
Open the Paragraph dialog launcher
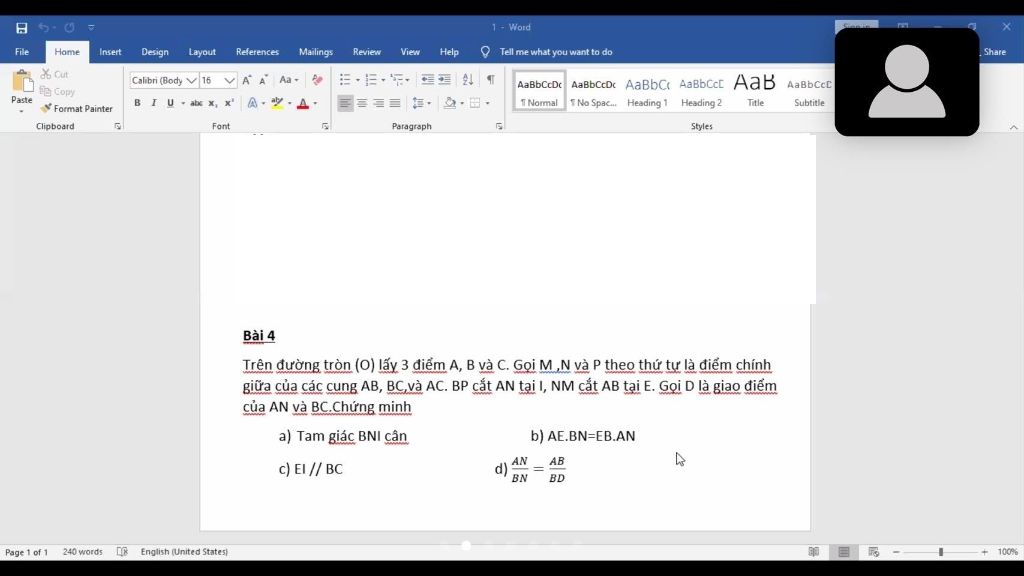[499, 127]
